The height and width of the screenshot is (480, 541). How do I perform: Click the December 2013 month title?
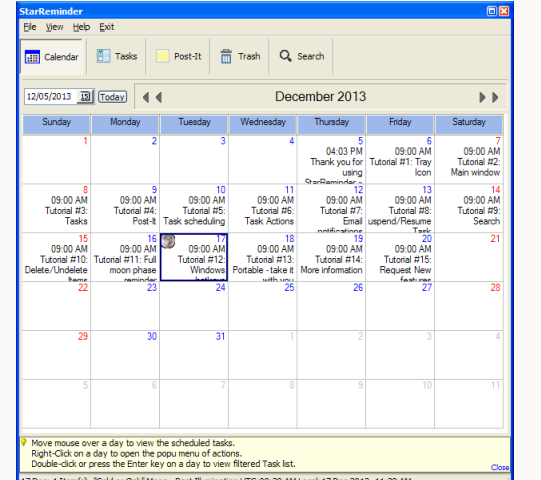(320, 97)
